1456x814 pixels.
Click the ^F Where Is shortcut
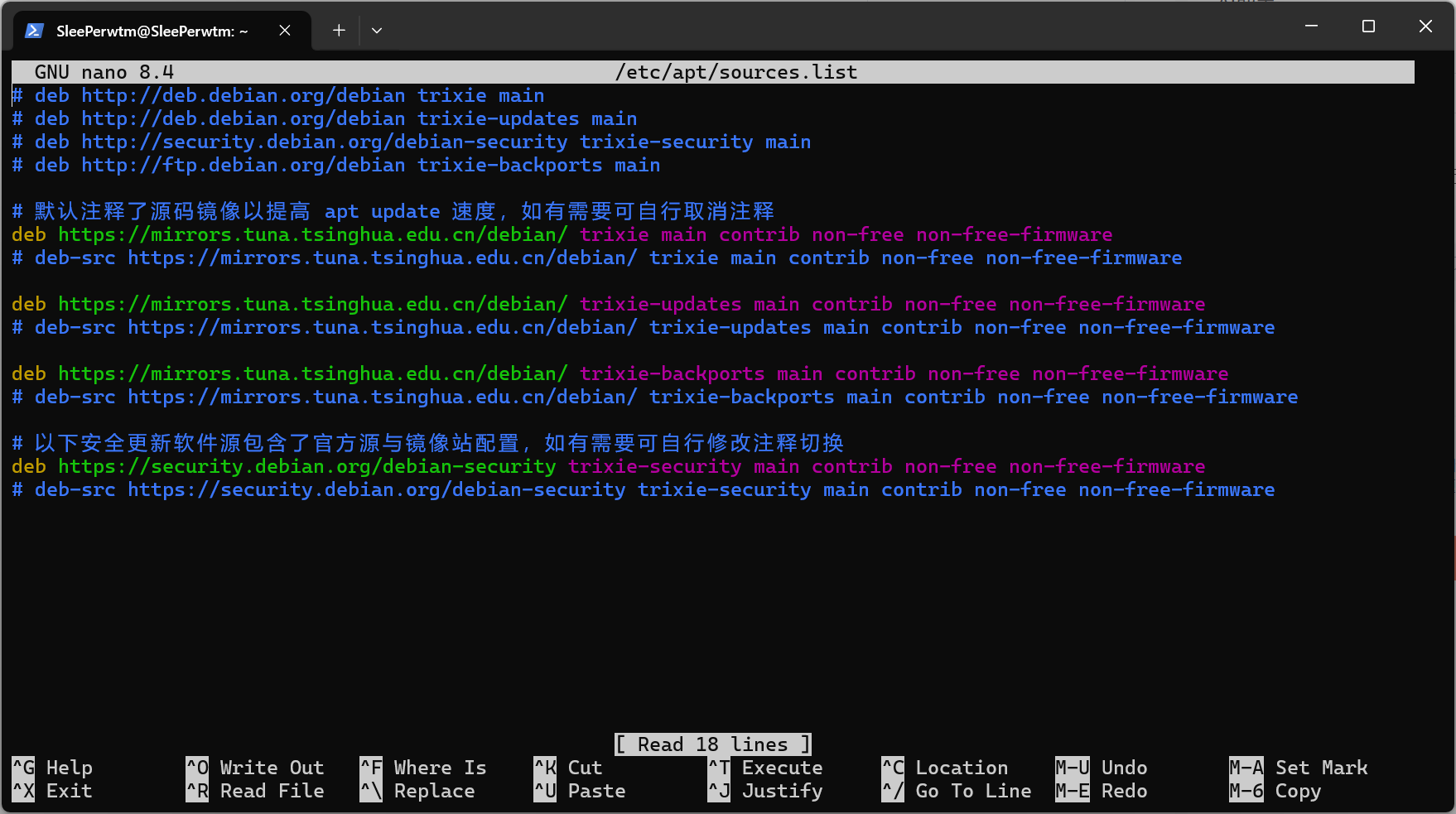coord(423,768)
